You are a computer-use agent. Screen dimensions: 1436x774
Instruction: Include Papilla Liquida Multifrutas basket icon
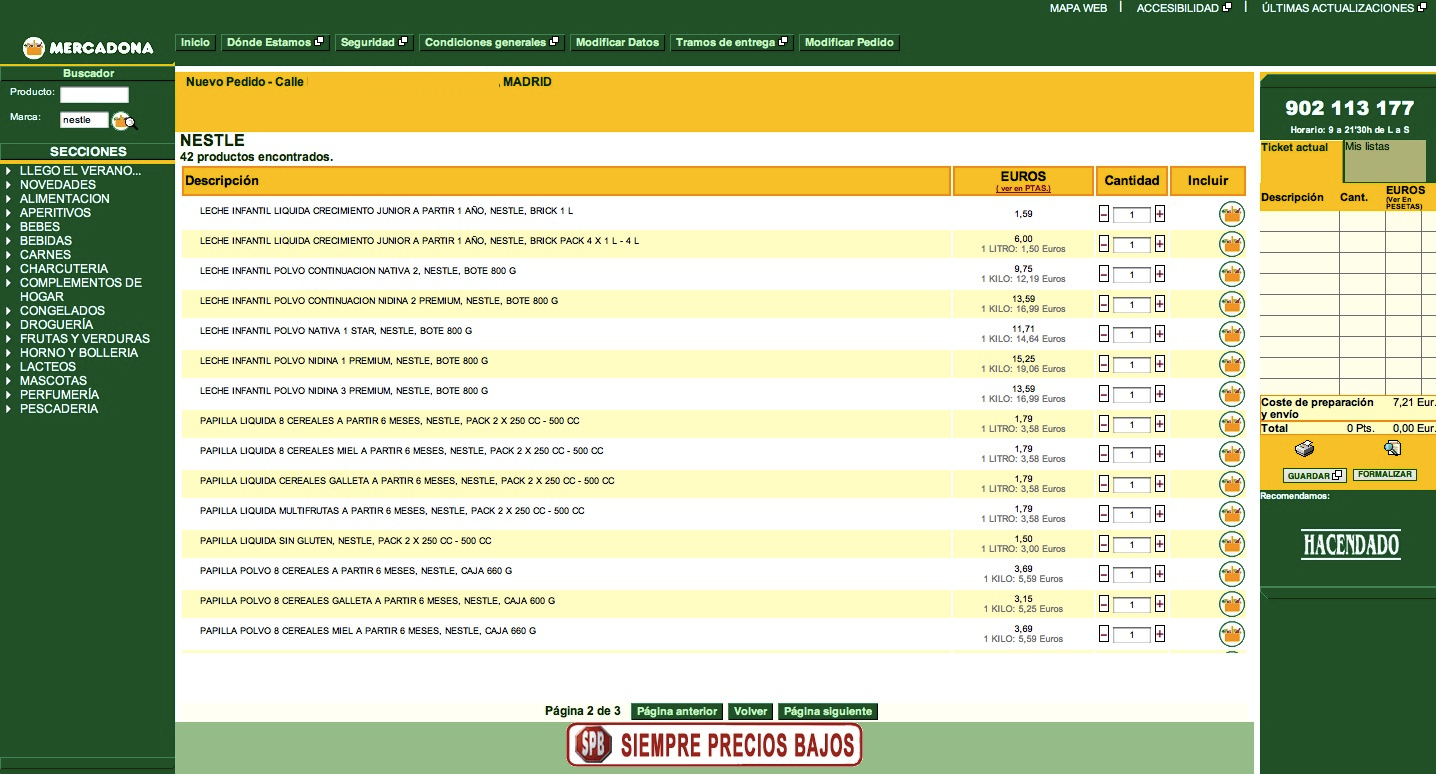tap(1232, 514)
